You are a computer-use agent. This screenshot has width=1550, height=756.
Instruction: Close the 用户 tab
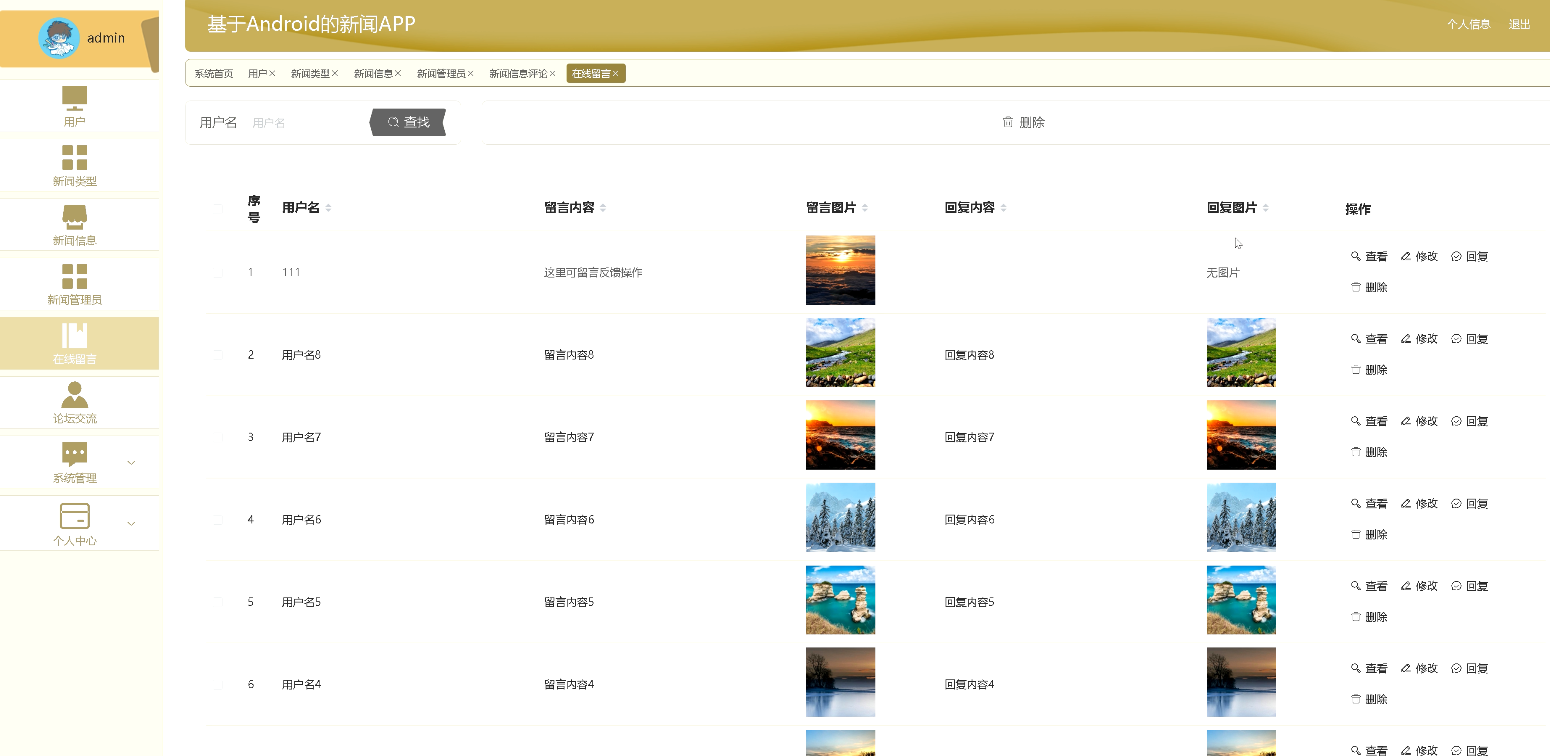pyautogui.click(x=272, y=74)
